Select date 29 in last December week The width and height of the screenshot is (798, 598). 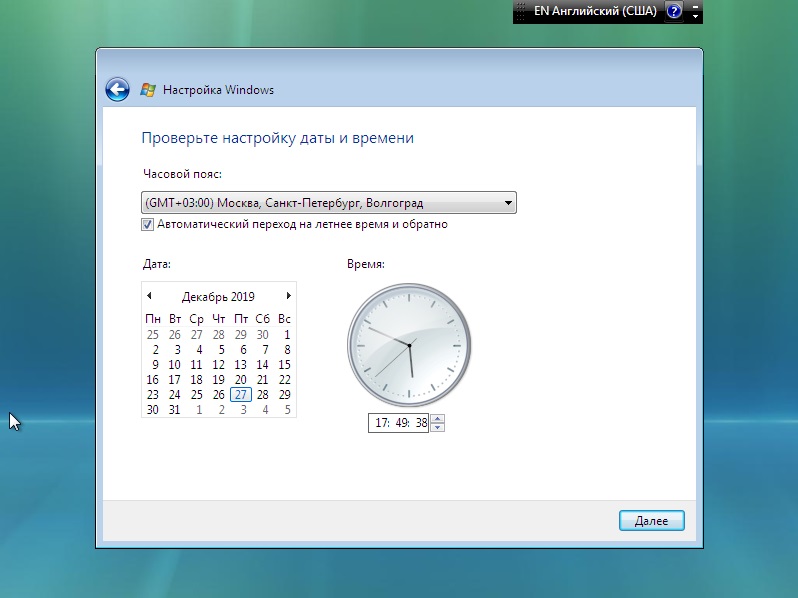coord(284,394)
